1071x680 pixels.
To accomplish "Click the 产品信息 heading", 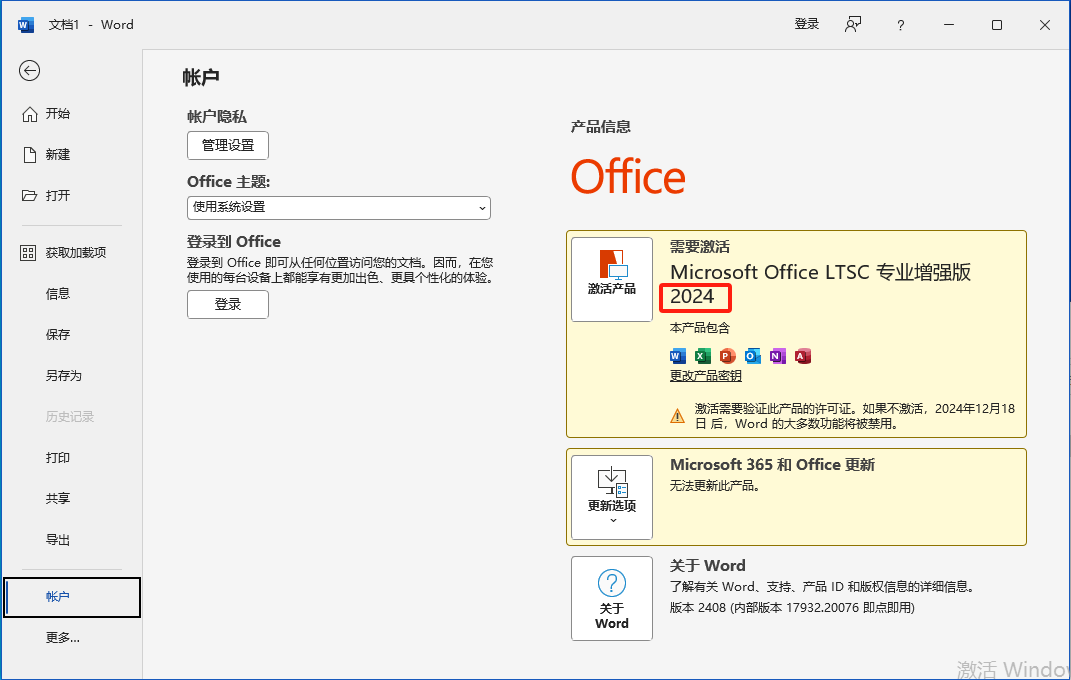I will [600, 126].
